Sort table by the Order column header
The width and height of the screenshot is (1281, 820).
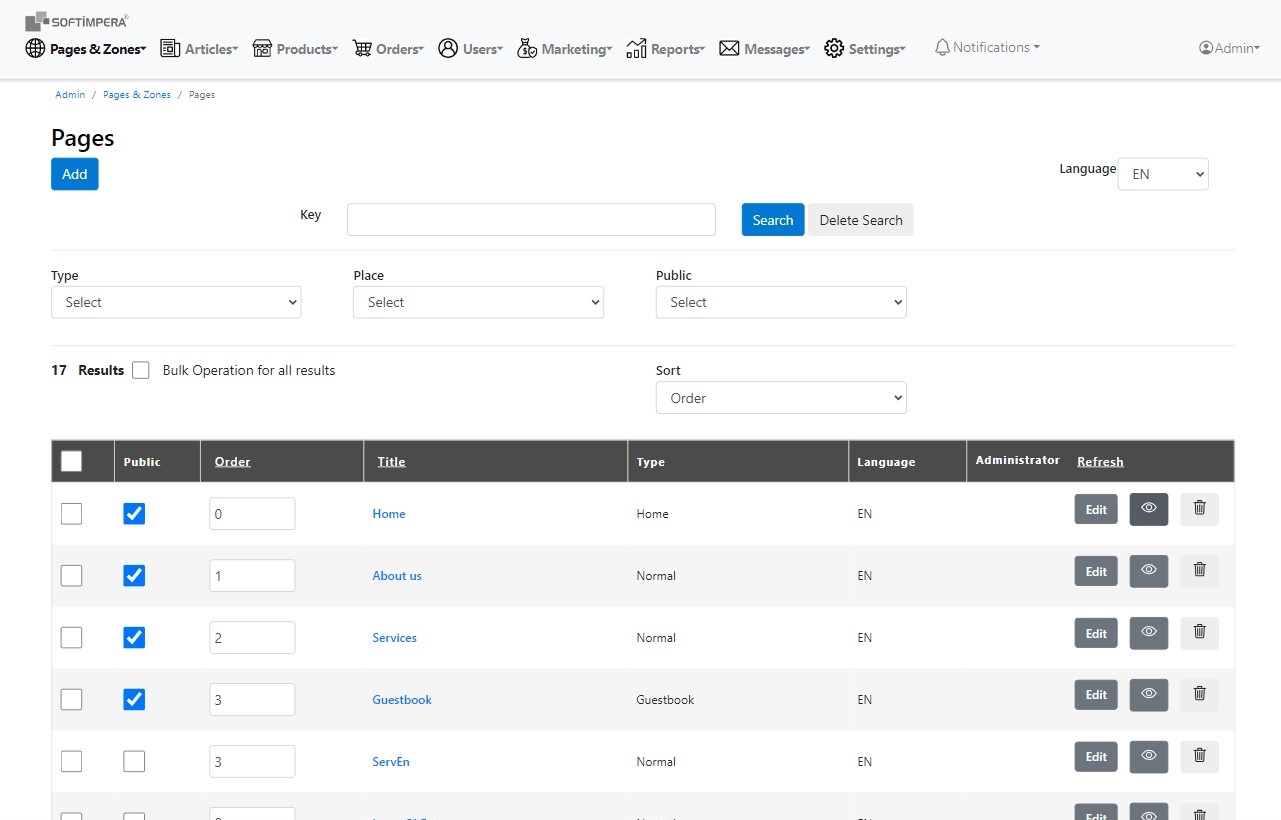click(232, 461)
